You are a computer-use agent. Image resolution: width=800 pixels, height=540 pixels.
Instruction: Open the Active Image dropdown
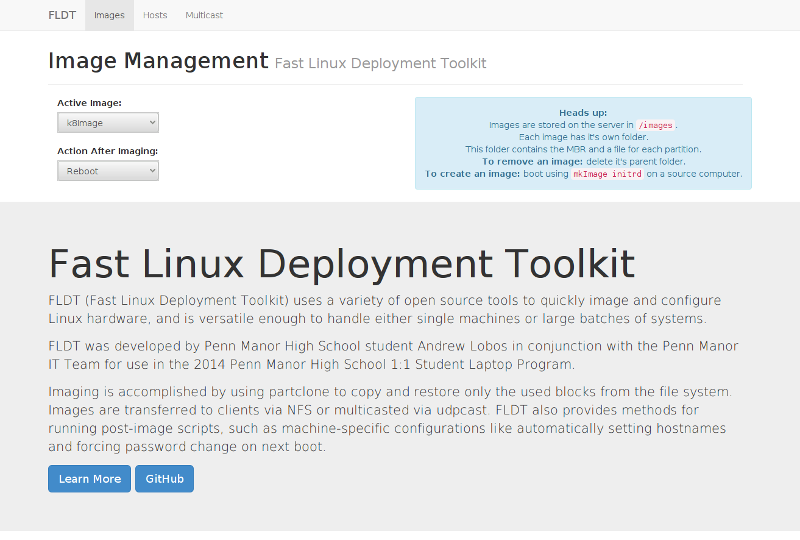pyautogui.click(x=108, y=122)
